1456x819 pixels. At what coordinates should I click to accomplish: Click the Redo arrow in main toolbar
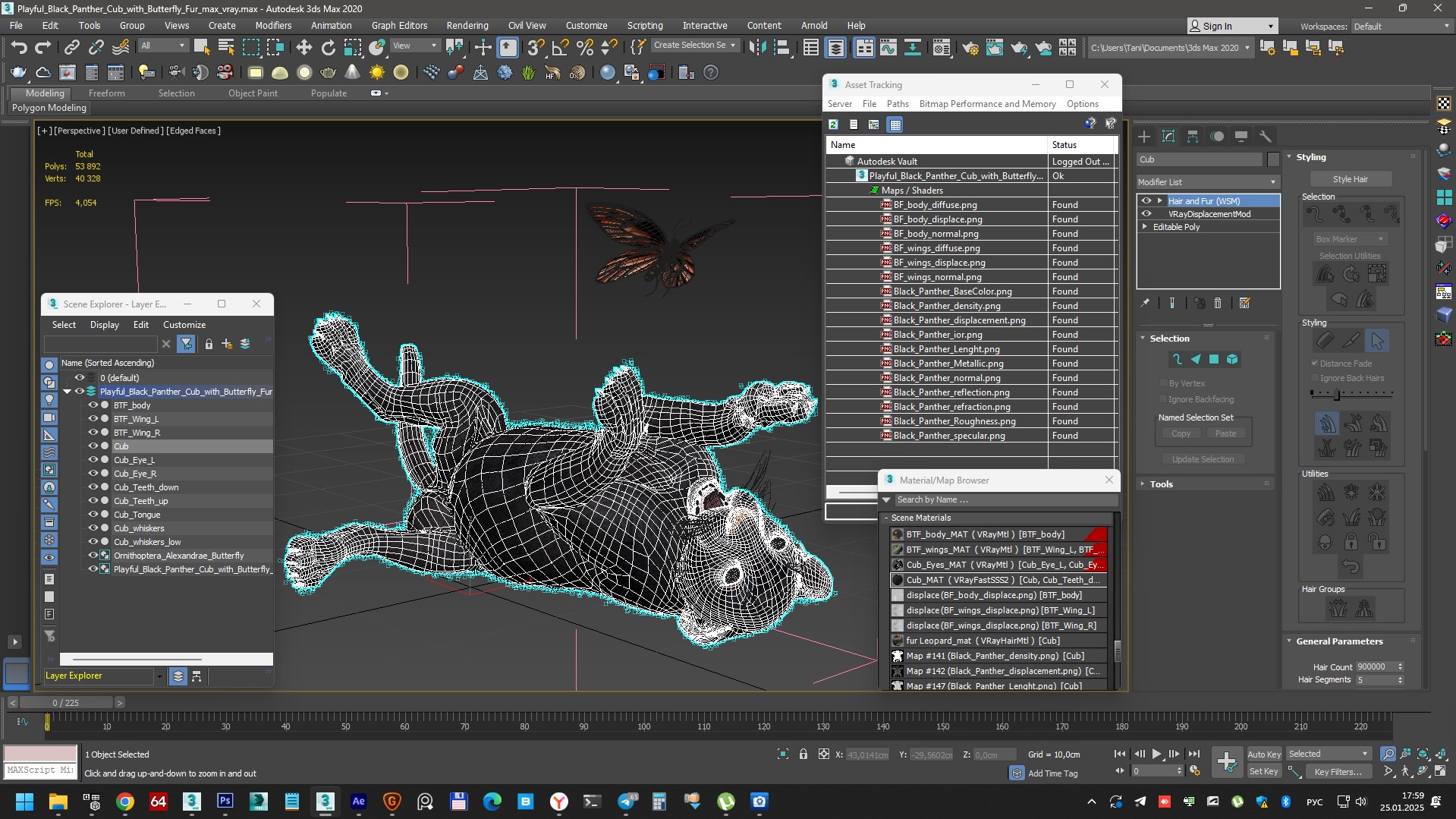tap(43, 47)
